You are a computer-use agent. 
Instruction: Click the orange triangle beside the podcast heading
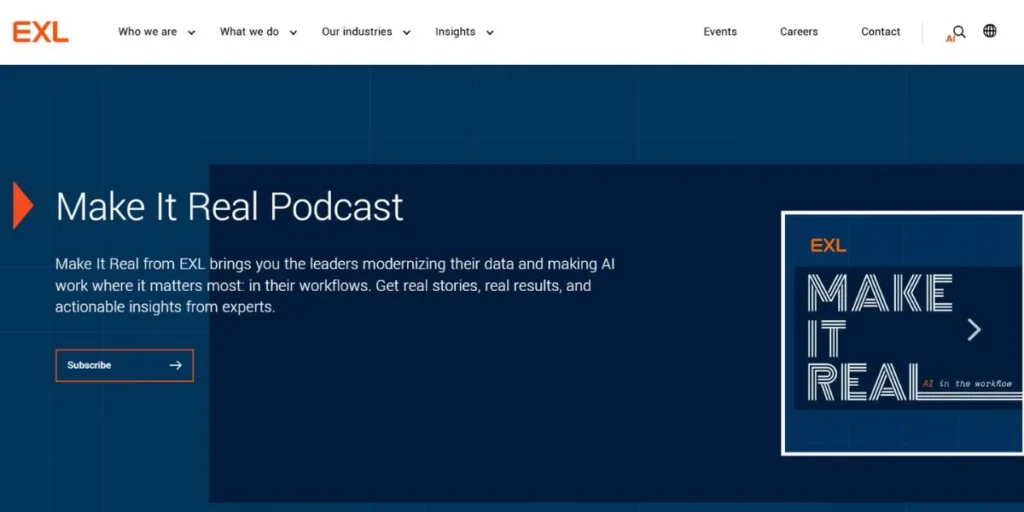click(x=22, y=205)
